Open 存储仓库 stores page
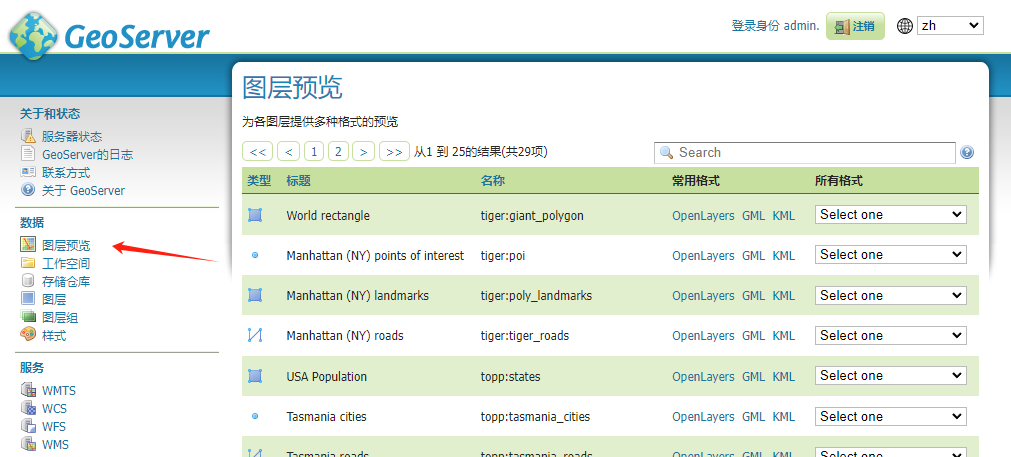Image resolution: width=1011 pixels, height=457 pixels. tap(66, 282)
